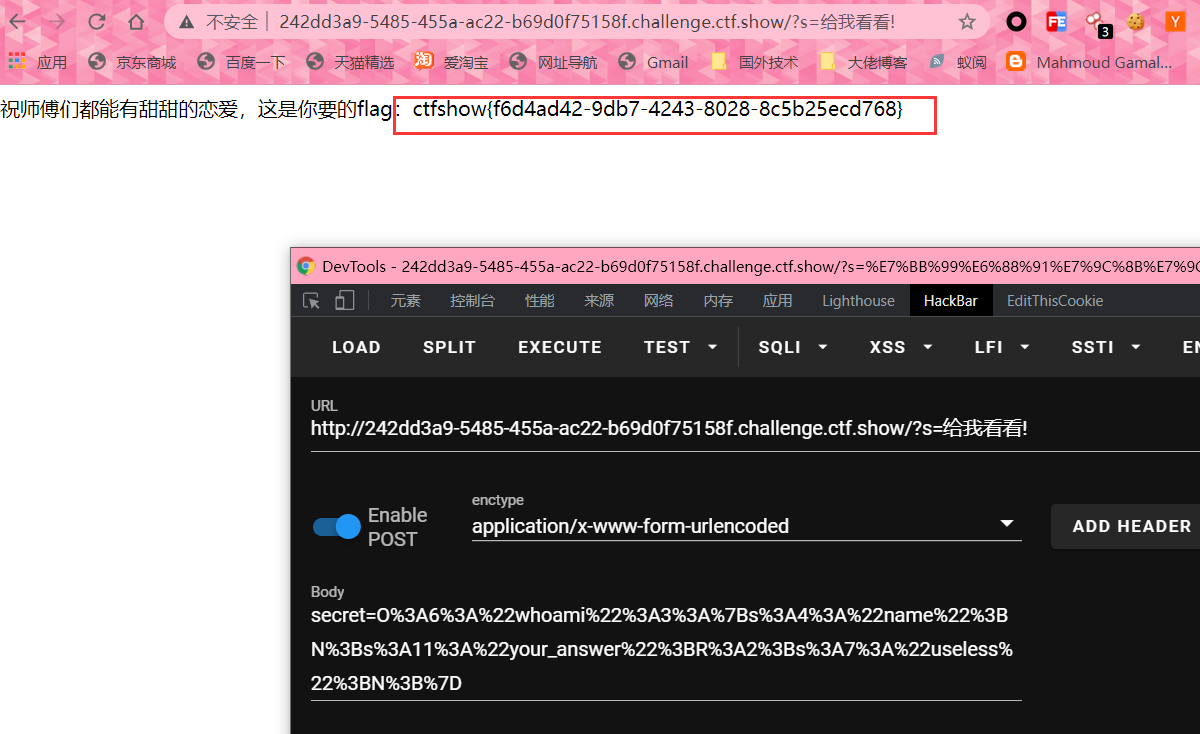This screenshot has width=1200, height=734.
Task: Open the 爱淘宝 bookmark
Action: point(451,62)
